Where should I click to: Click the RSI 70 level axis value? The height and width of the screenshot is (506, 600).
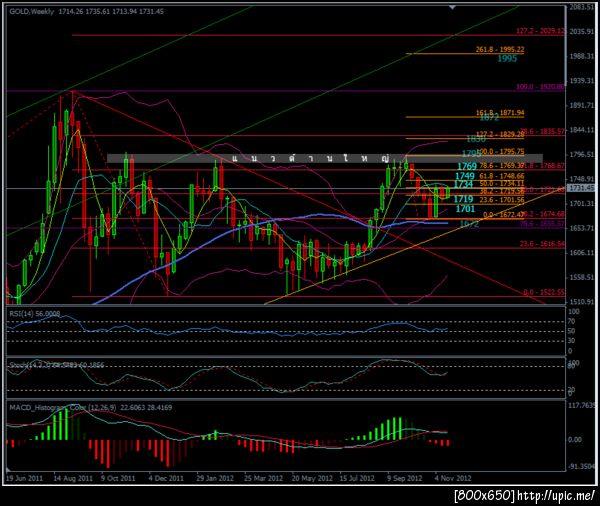tap(571, 321)
